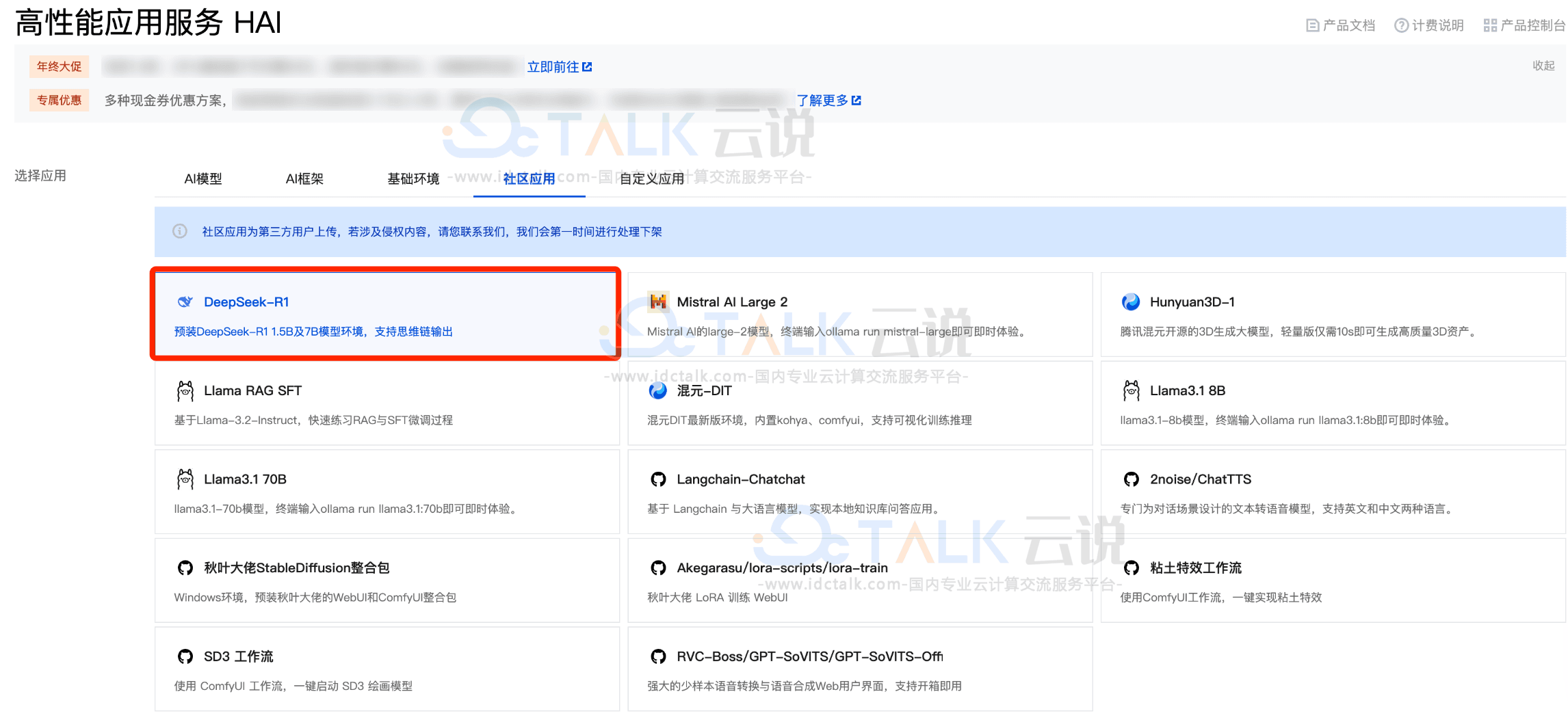Click the Mistral AI Large 2 logo icon
The image size is (1568, 720).
658,302
